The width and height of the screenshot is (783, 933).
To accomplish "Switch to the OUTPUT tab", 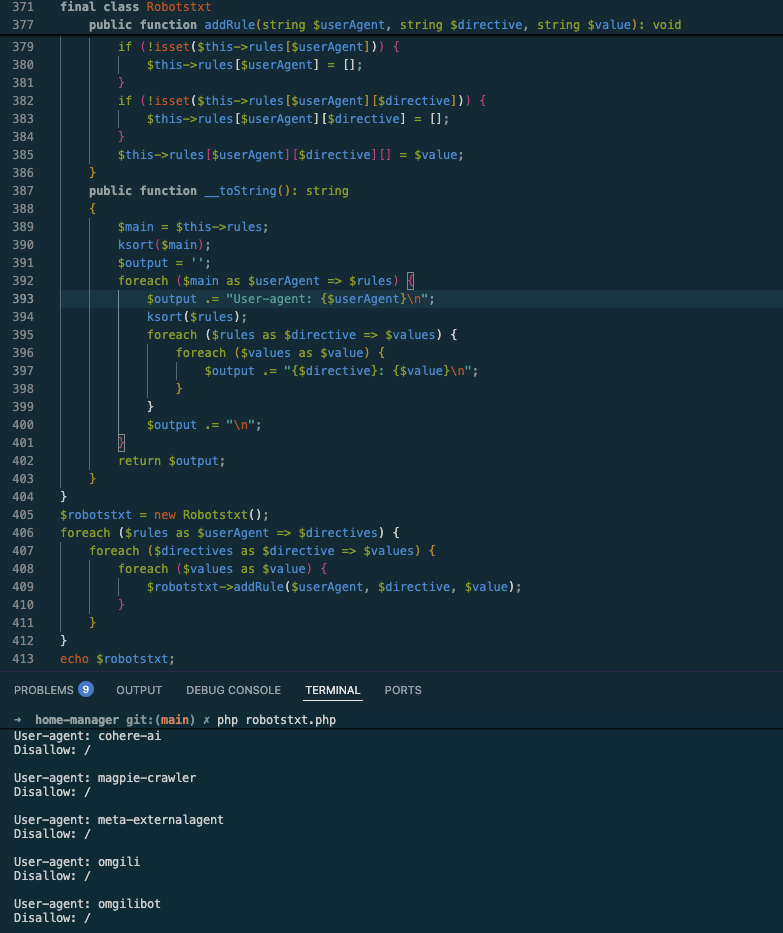I will pyautogui.click(x=139, y=690).
